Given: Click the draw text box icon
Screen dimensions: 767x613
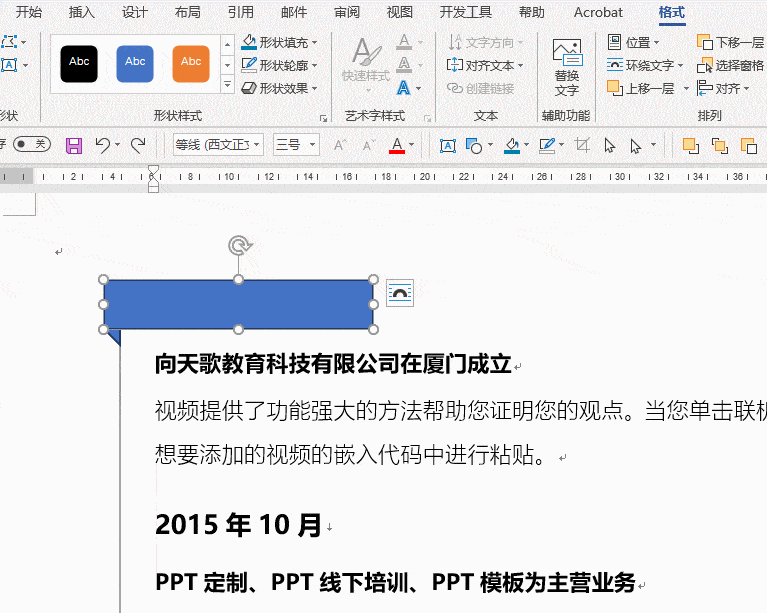Looking at the screenshot, I should point(448,145).
